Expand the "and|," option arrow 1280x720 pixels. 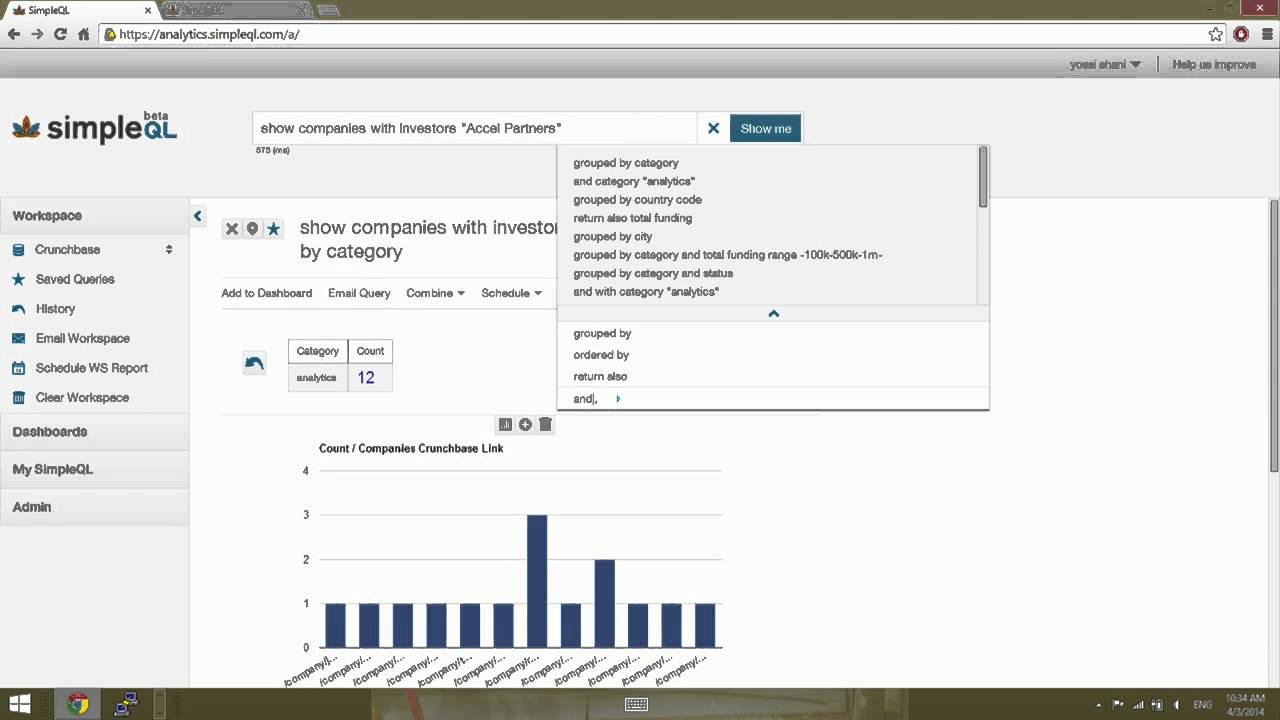[618, 399]
